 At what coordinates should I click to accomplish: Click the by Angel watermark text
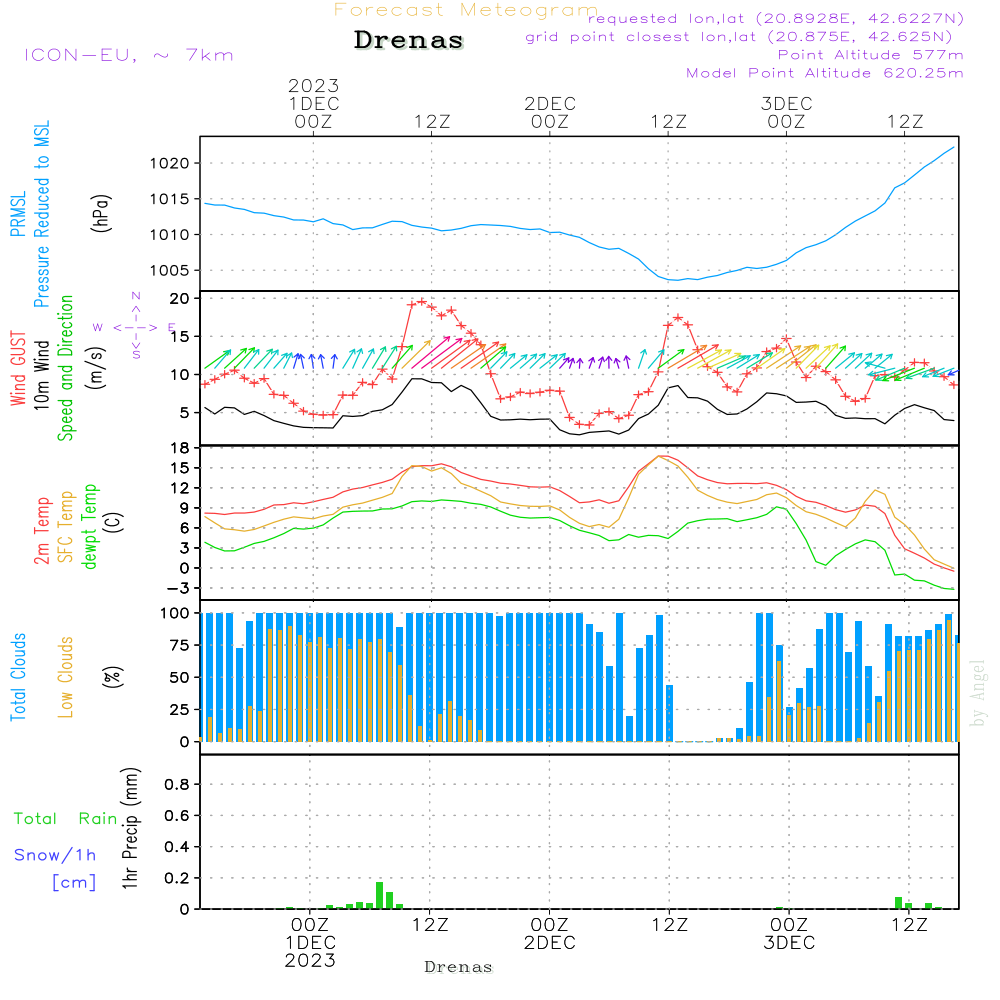(978, 693)
